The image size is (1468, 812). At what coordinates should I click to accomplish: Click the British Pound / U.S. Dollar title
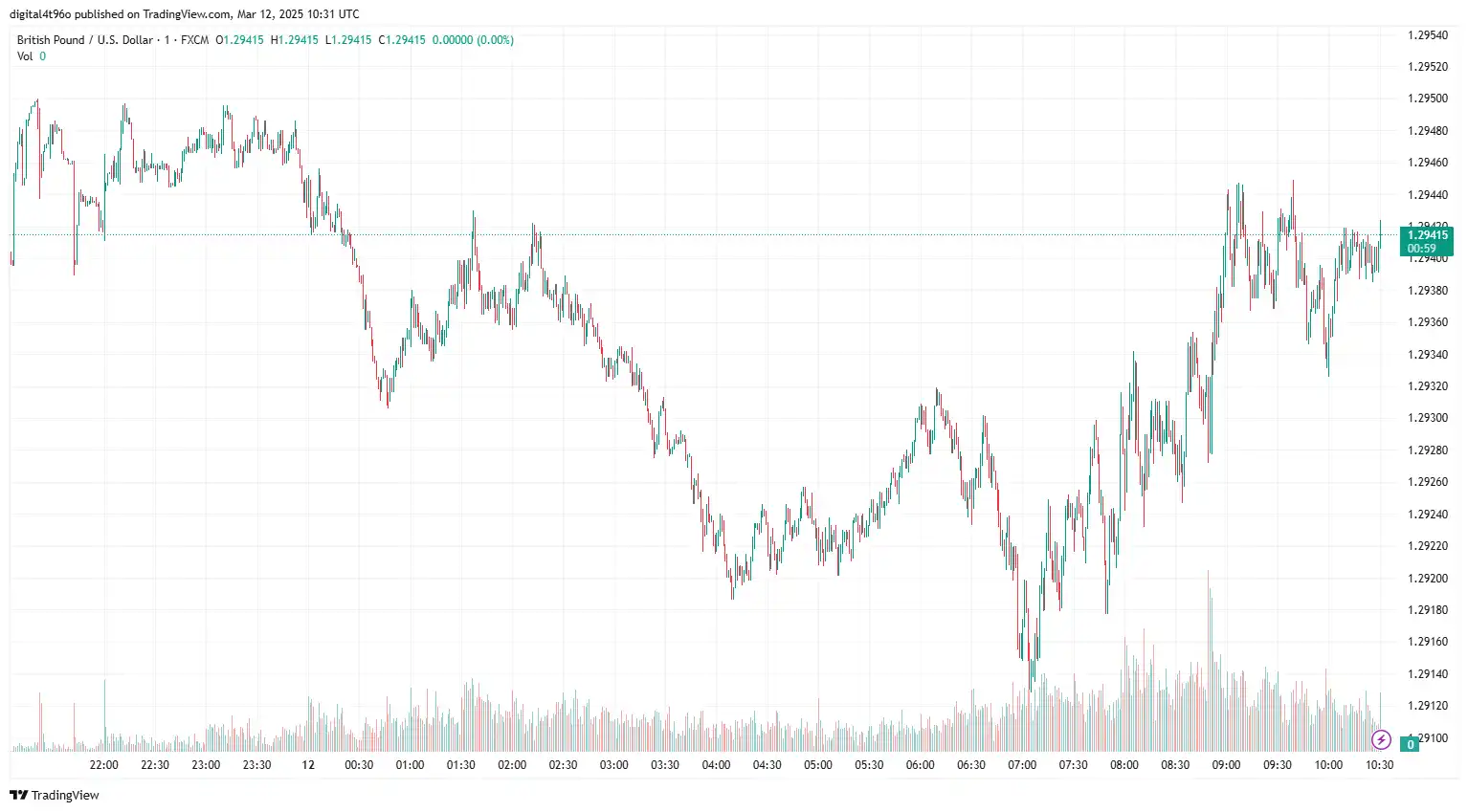(x=85, y=40)
